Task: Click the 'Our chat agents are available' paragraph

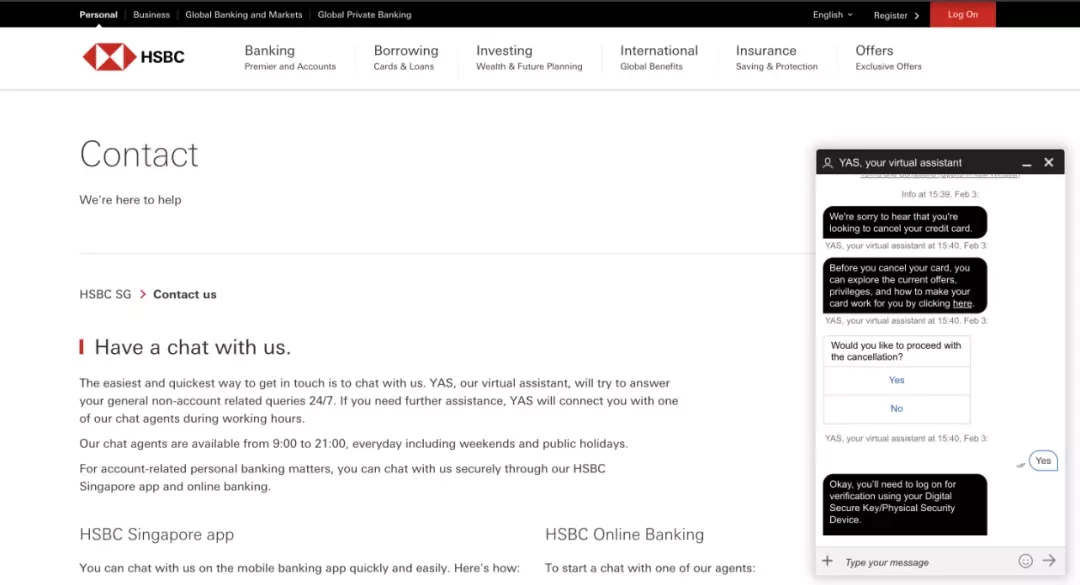Action: (353, 444)
